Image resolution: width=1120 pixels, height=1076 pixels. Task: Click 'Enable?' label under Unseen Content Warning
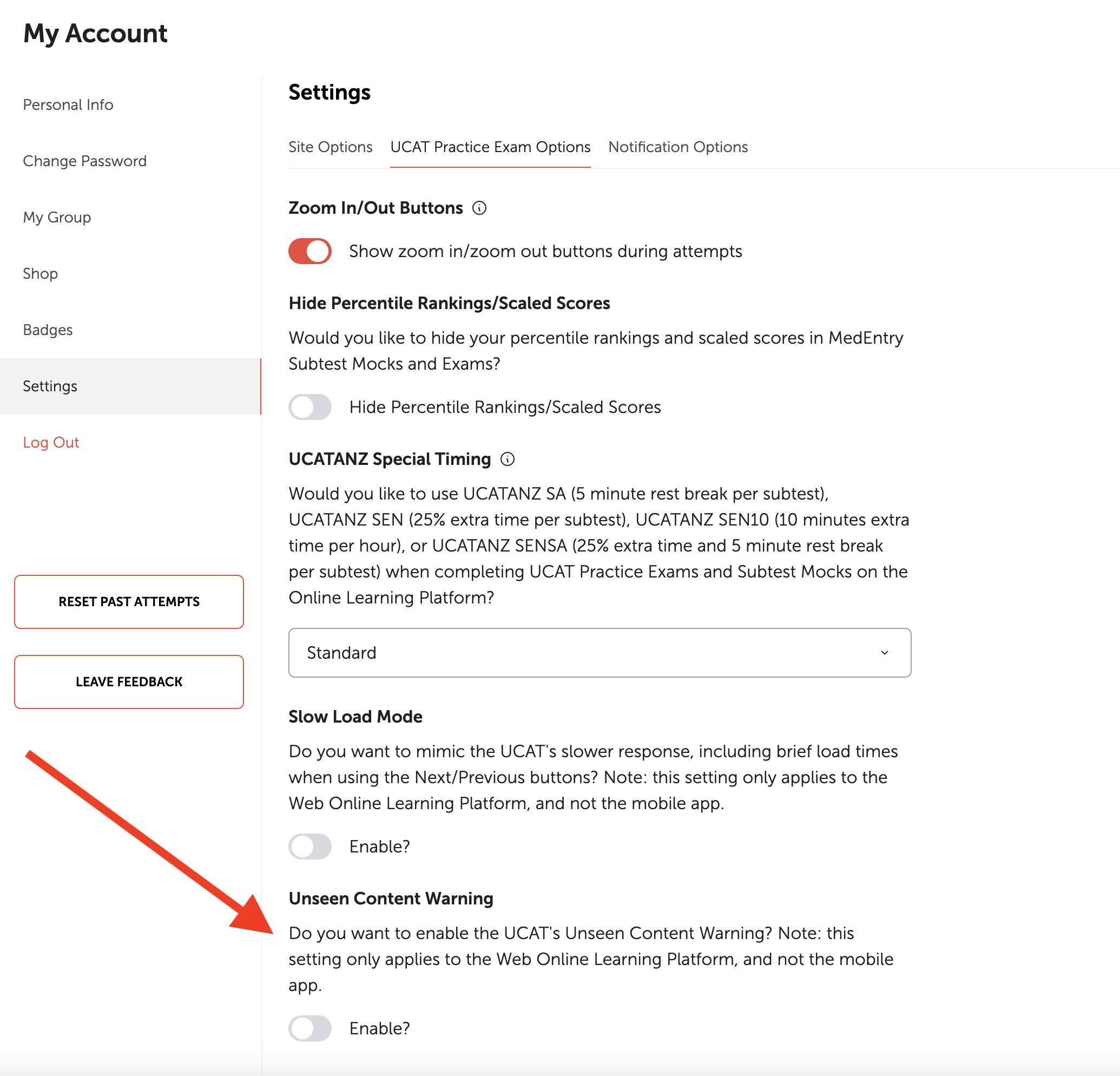pos(379,1028)
